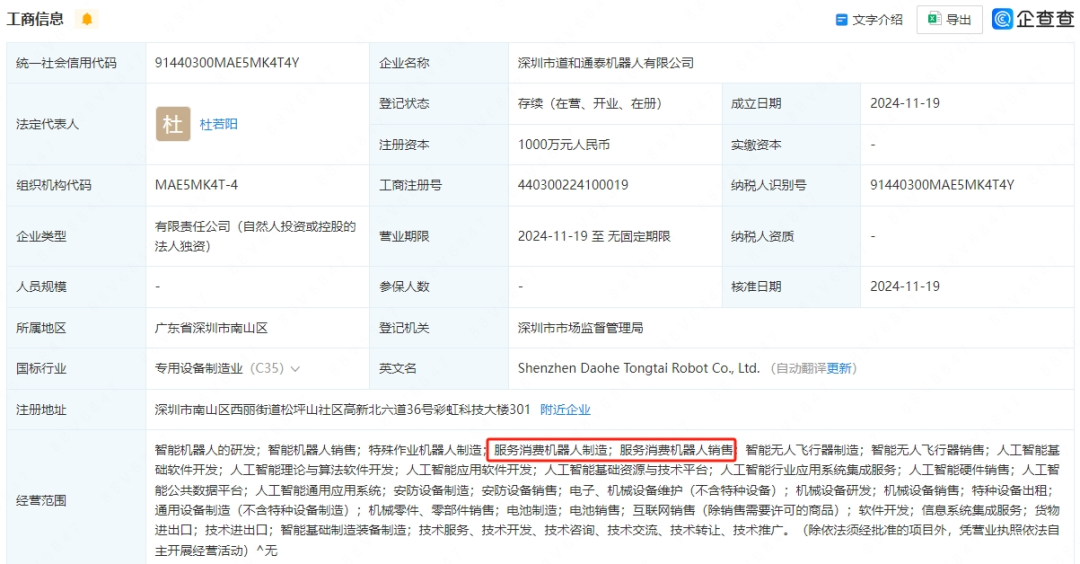The width and height of the screenshot is (1080, 564).
Task: Click the 英文名 label cell
Action: tap(439, 368)
